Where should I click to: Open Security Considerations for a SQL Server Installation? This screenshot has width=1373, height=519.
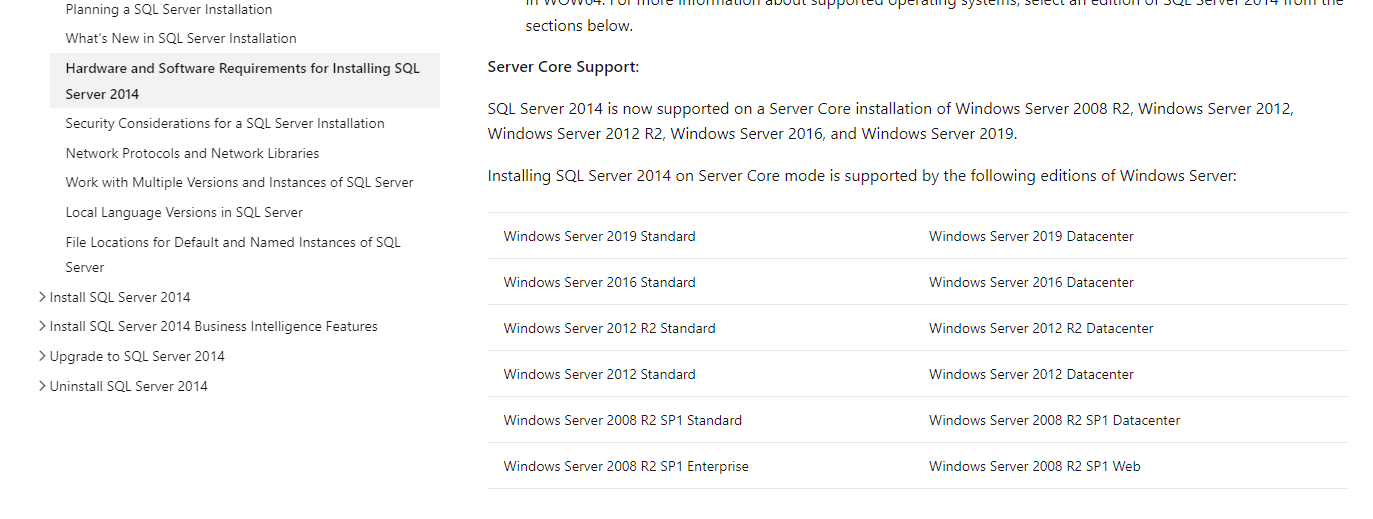click(x=225, y=123)
